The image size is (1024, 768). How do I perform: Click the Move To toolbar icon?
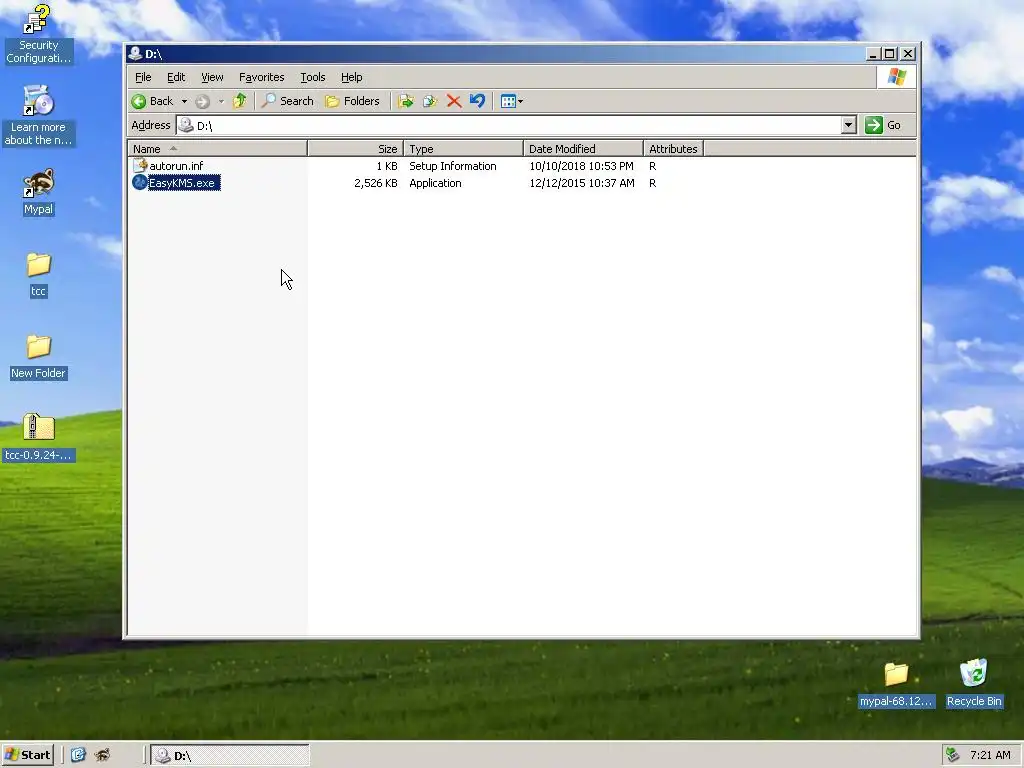pos(406,101)
